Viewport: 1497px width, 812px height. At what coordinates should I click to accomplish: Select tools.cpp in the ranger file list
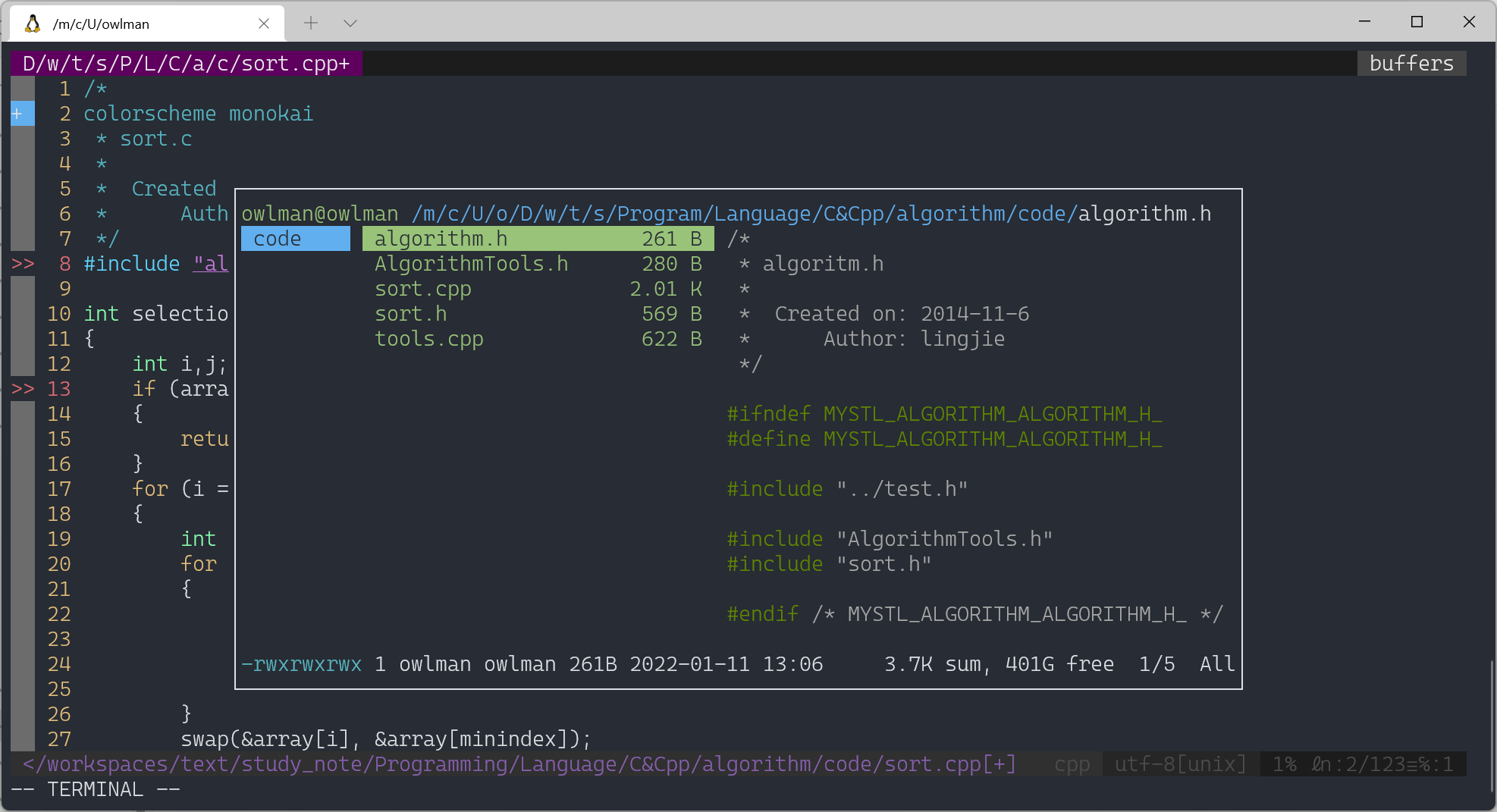538,339
